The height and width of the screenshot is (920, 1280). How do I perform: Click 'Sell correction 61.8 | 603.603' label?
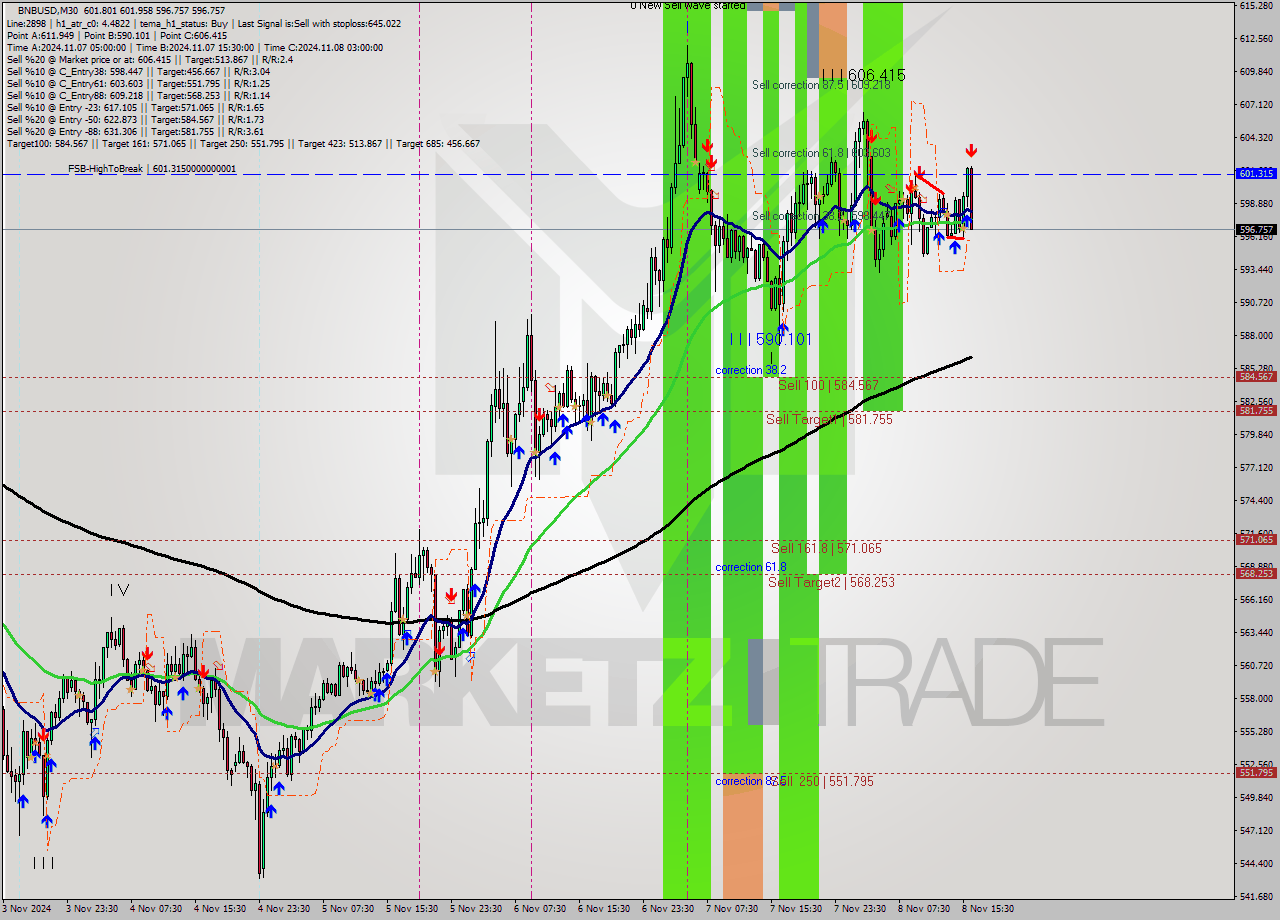coord(821,153)
